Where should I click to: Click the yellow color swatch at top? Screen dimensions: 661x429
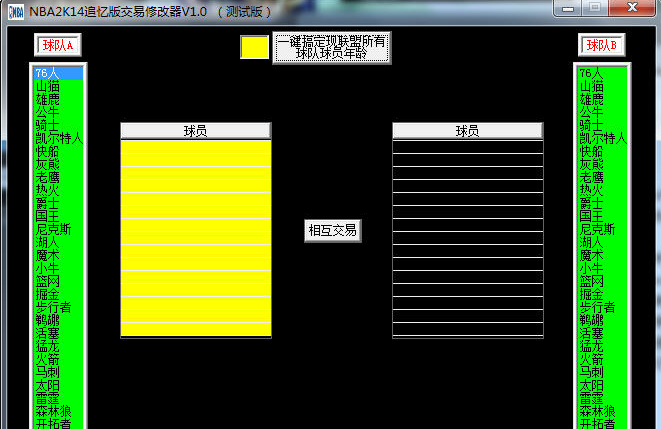tap(255, 47)
